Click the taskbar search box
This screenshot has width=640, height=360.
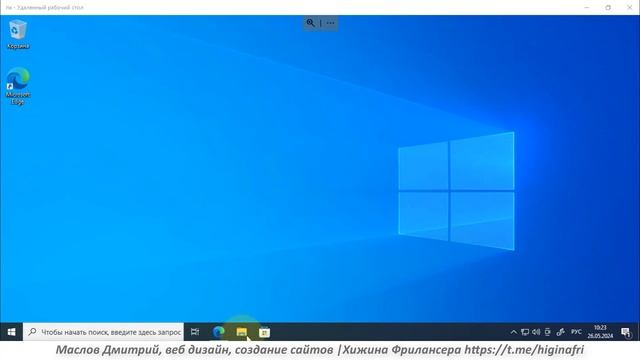(104, 332)
